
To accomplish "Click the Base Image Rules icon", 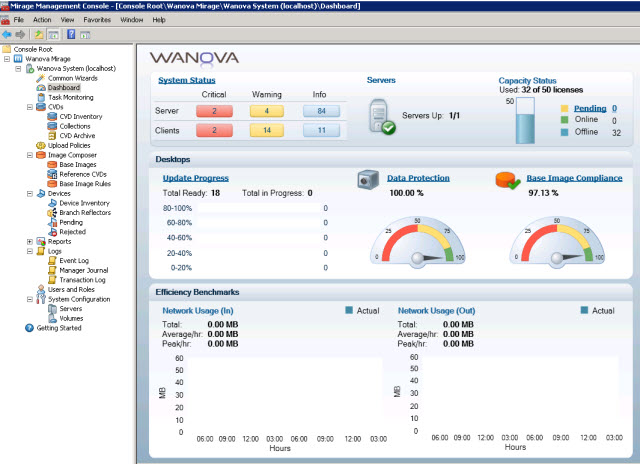I will tap(52, 184).
